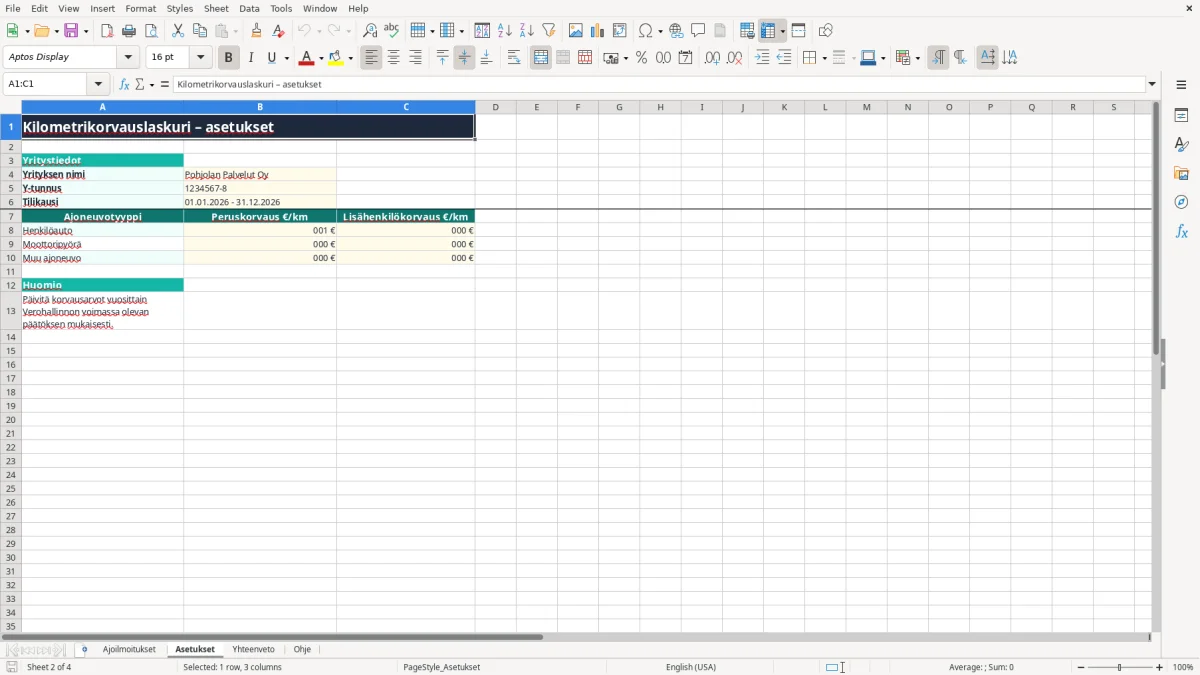Toggle center vertically alignment
The height and width of the screenshot is (675, 1200).
pyautogui.click(x=464, y=58)
